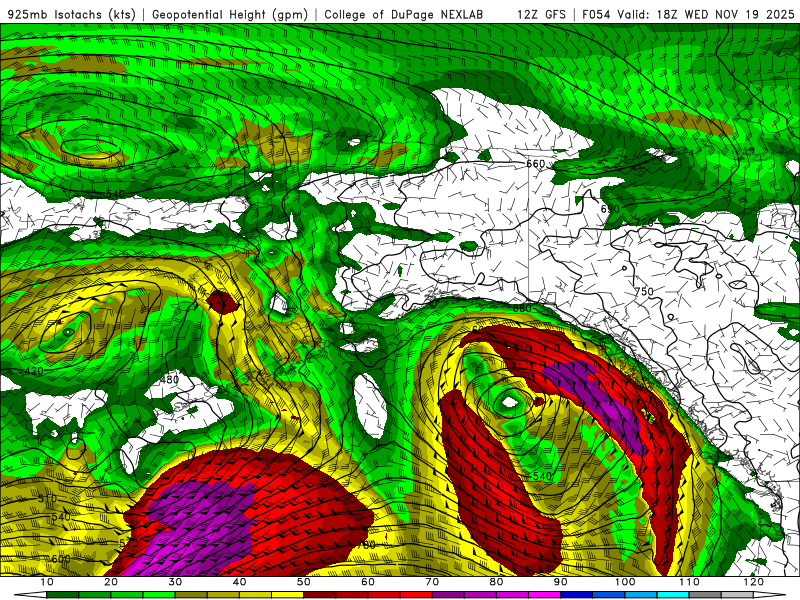This screenshot has width=800, height=600.
Task: Click the right arrow end of color bar
Action: (770, 595)
